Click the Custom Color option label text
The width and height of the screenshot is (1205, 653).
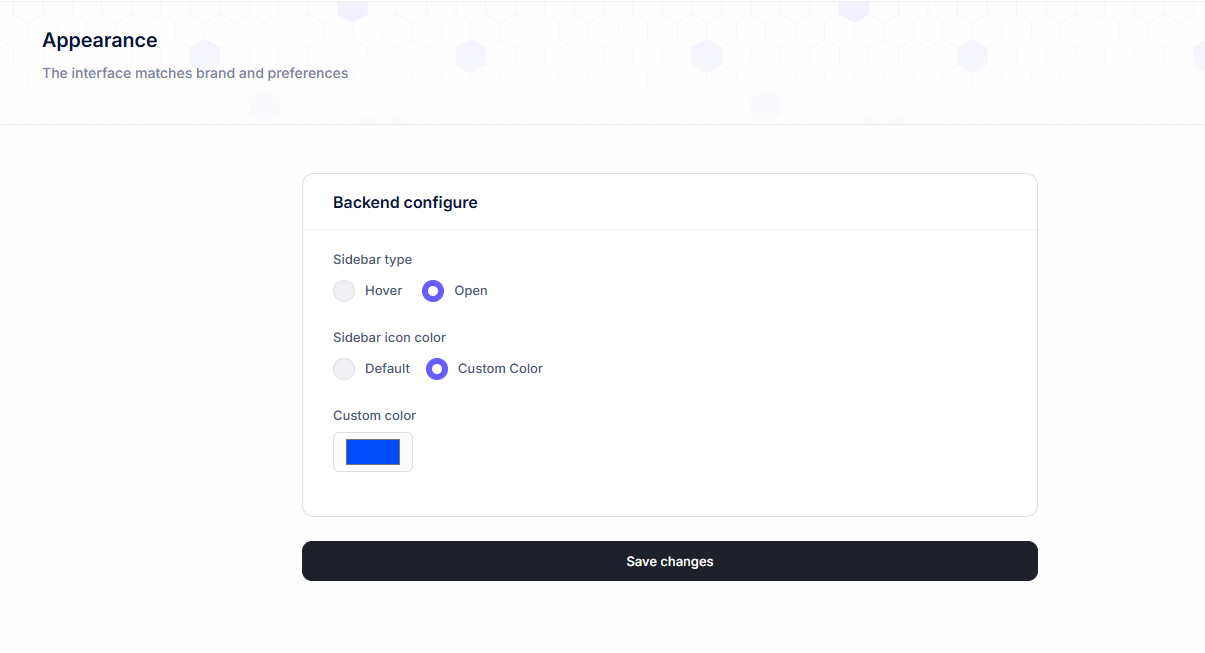(x=500, y=369)
